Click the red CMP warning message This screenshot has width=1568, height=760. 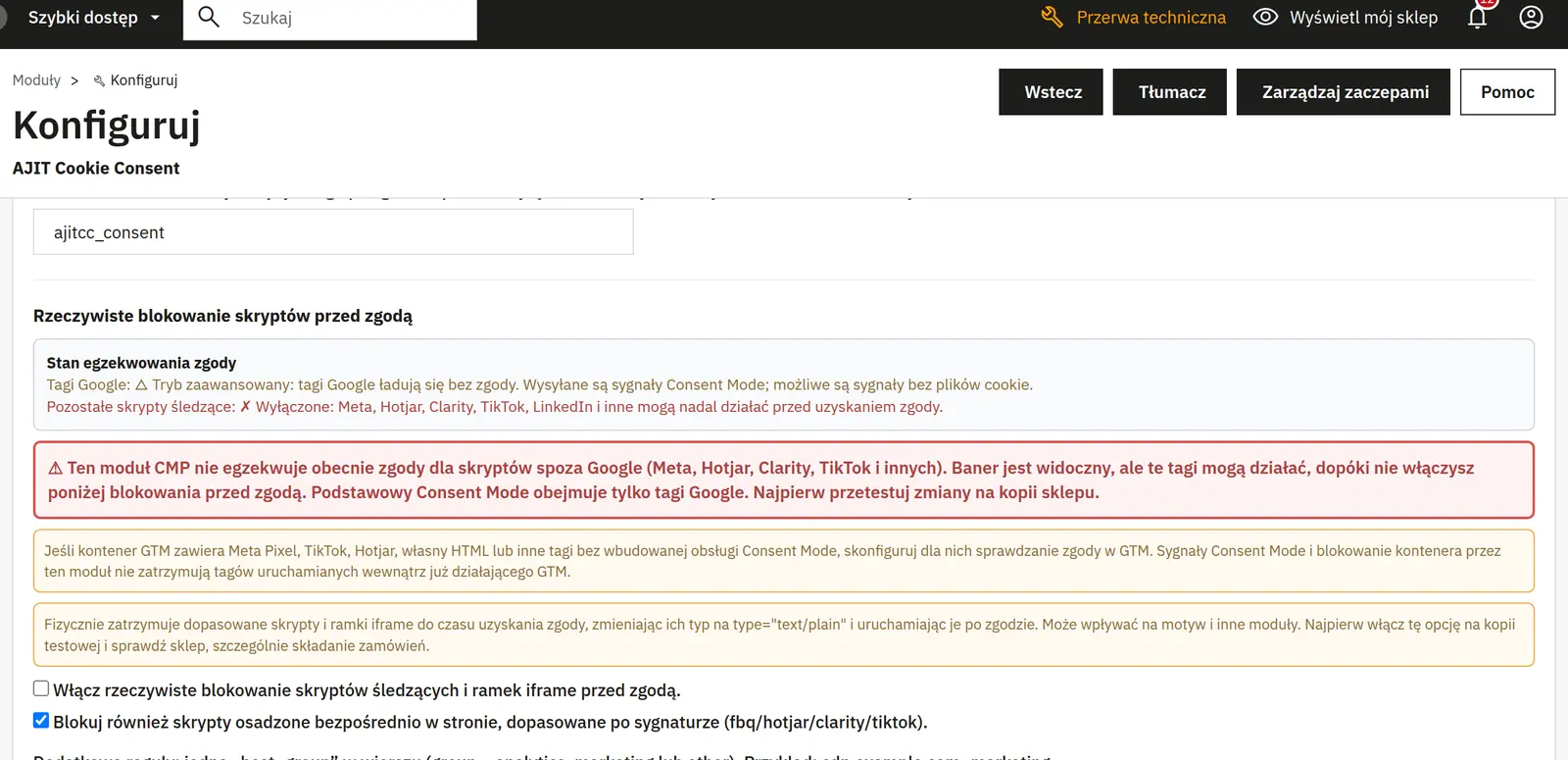point(784,481)
